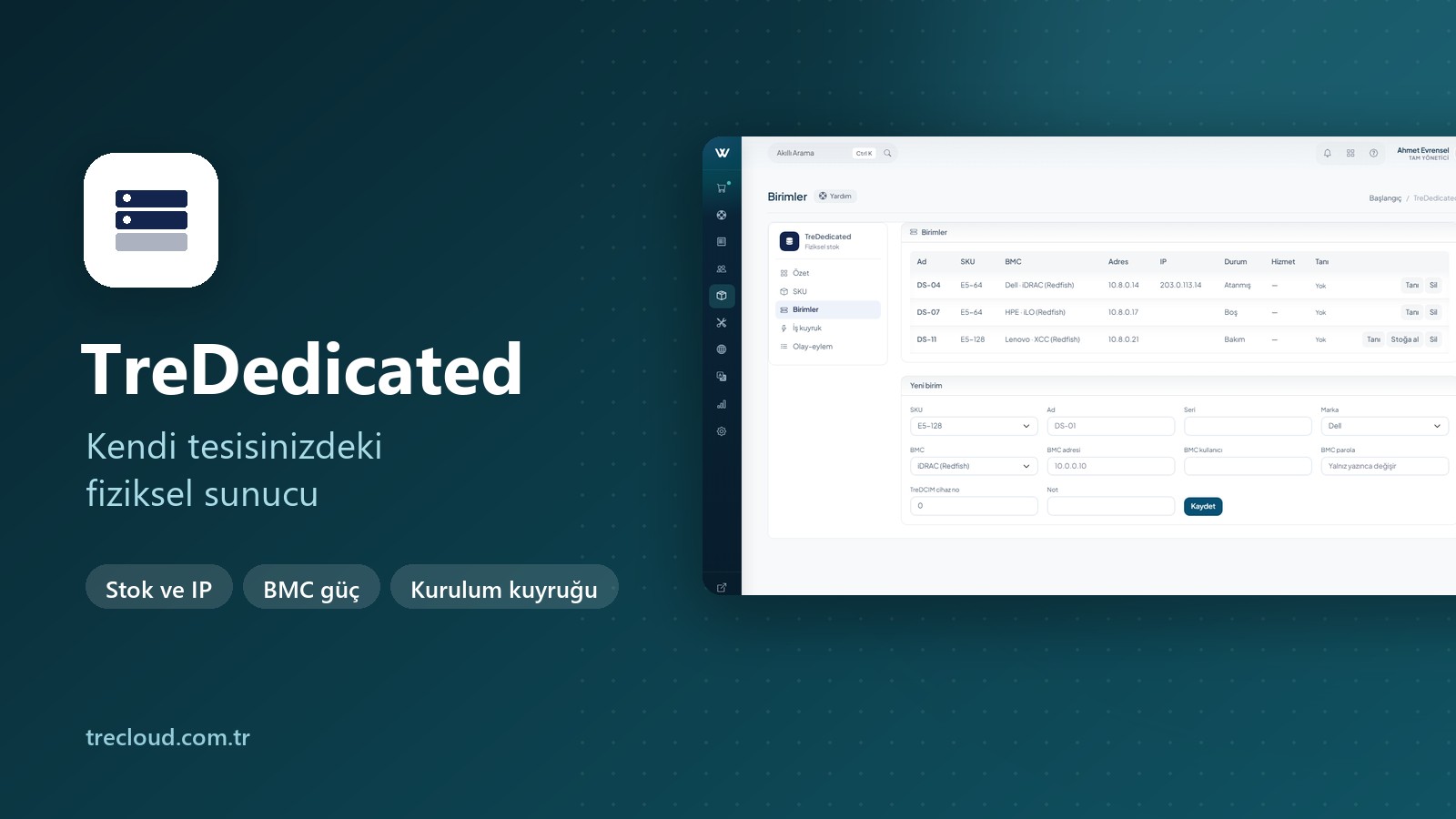This screenshot has width=1456, height=819.
Task: Open the Özet menu item
Action: click(828, 273)
